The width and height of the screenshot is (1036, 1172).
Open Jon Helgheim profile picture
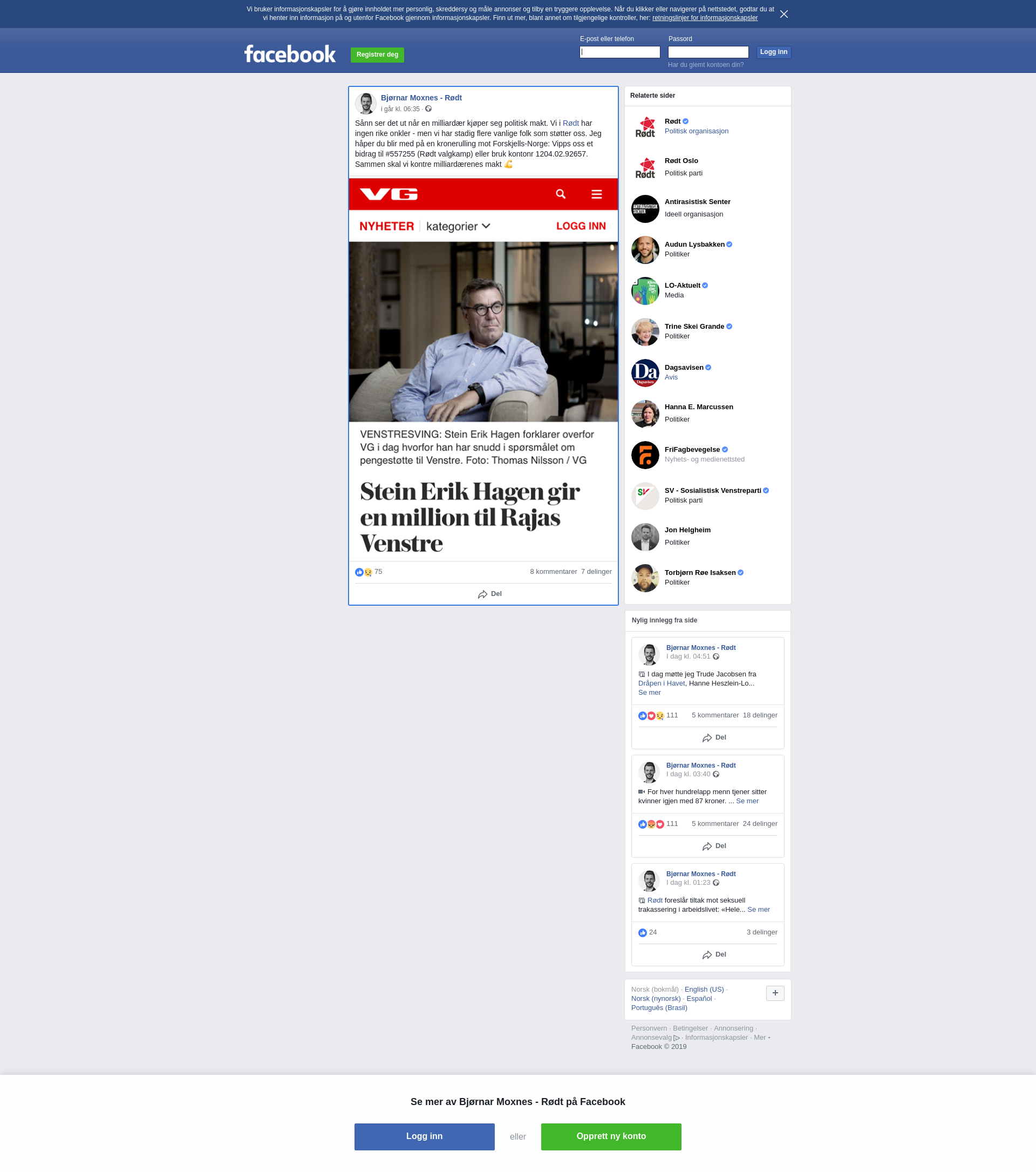click(645, 537)
